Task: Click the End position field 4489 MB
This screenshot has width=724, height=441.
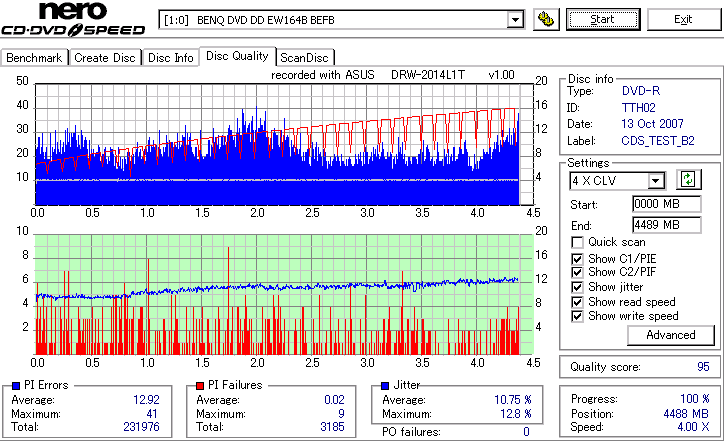Action: pyautogui.click(x=666, y=225)
